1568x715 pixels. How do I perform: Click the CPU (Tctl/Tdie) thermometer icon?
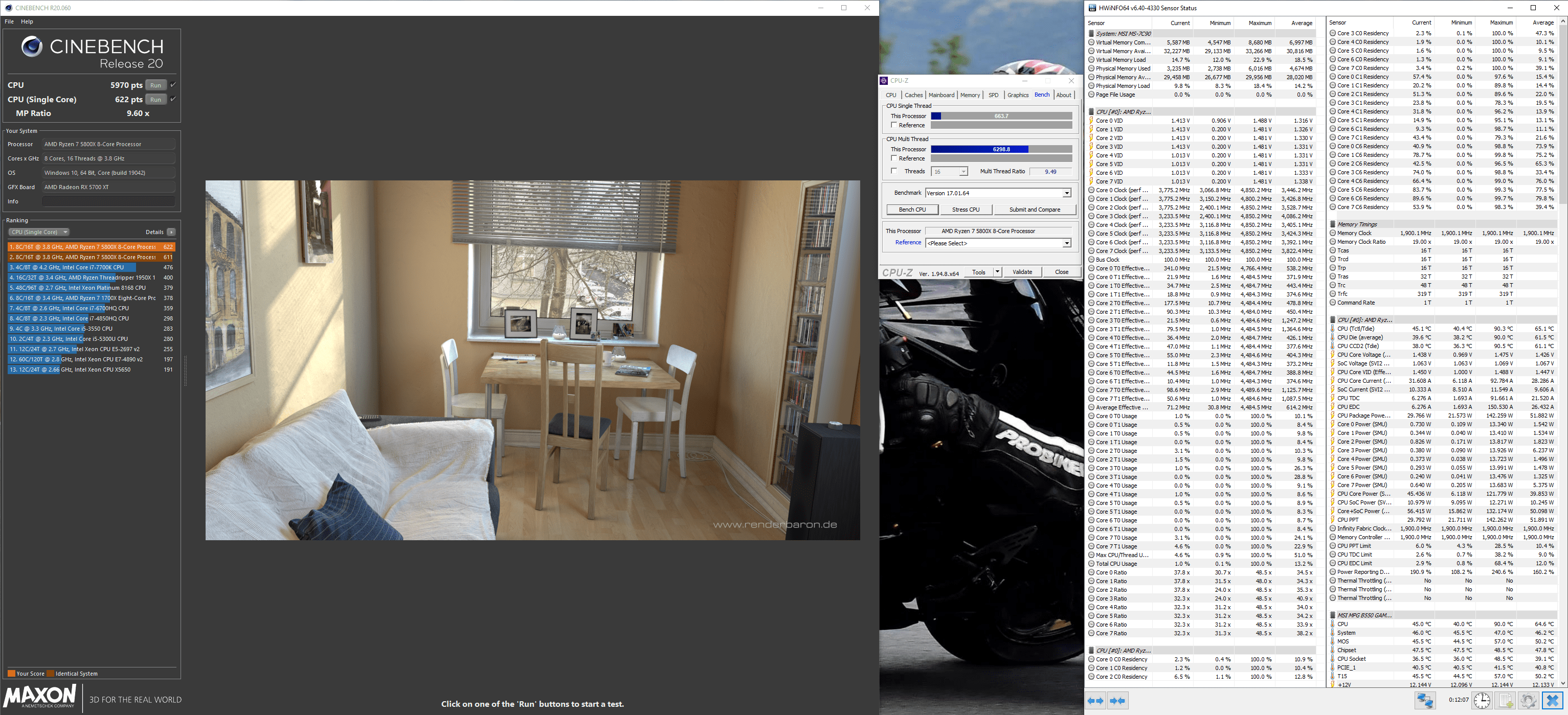(1332, 329)
